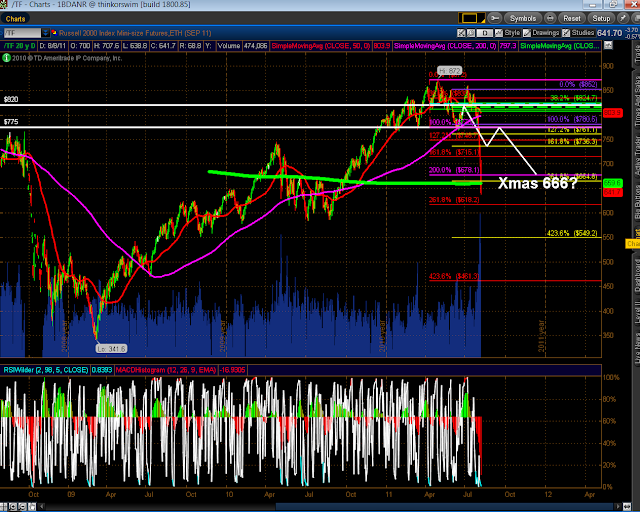Open the Studies menu

[x=578, y=33]
